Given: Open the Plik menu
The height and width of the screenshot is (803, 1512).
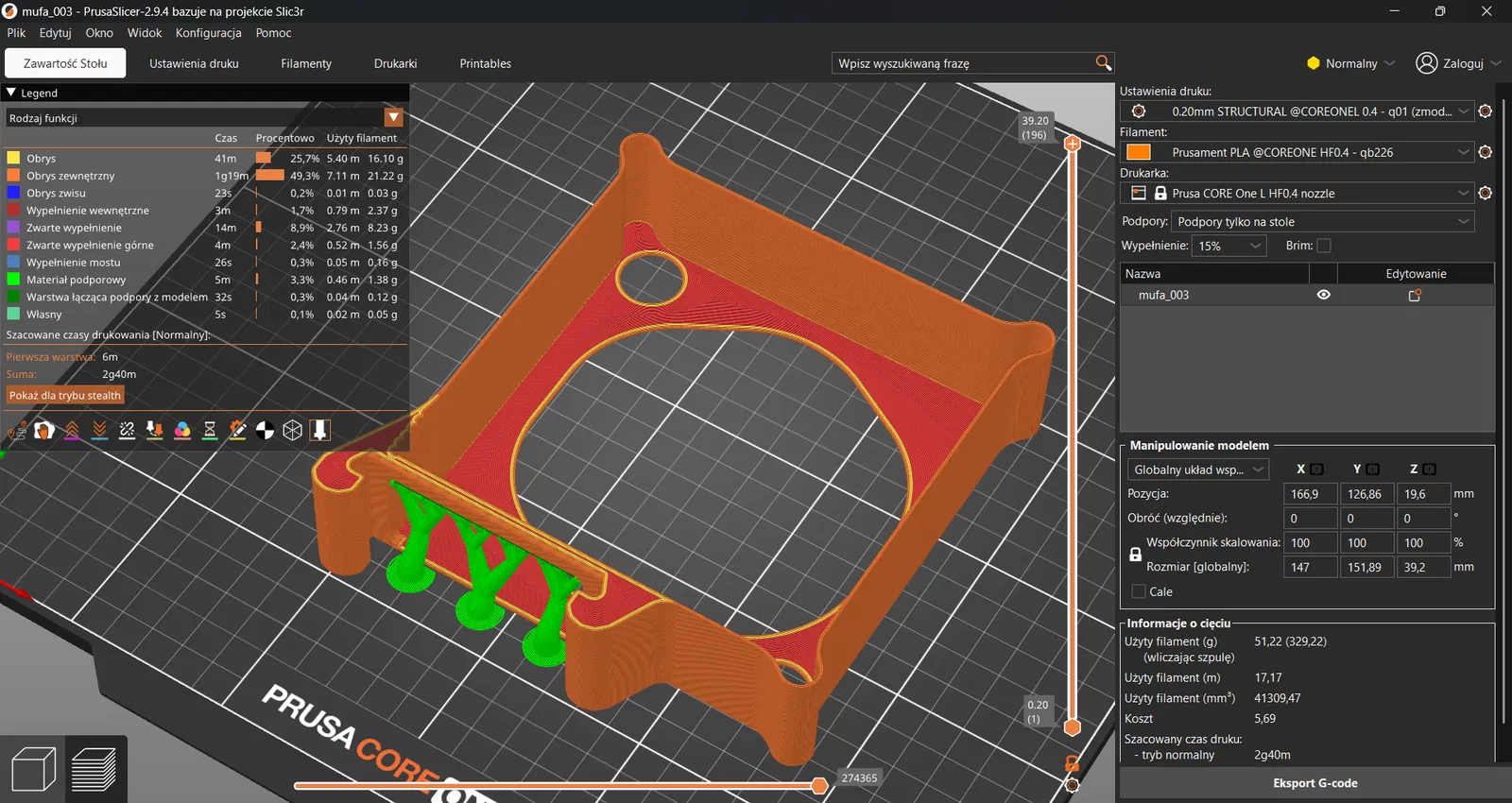Looking at the screenshot, I should [x=17, y=32].
